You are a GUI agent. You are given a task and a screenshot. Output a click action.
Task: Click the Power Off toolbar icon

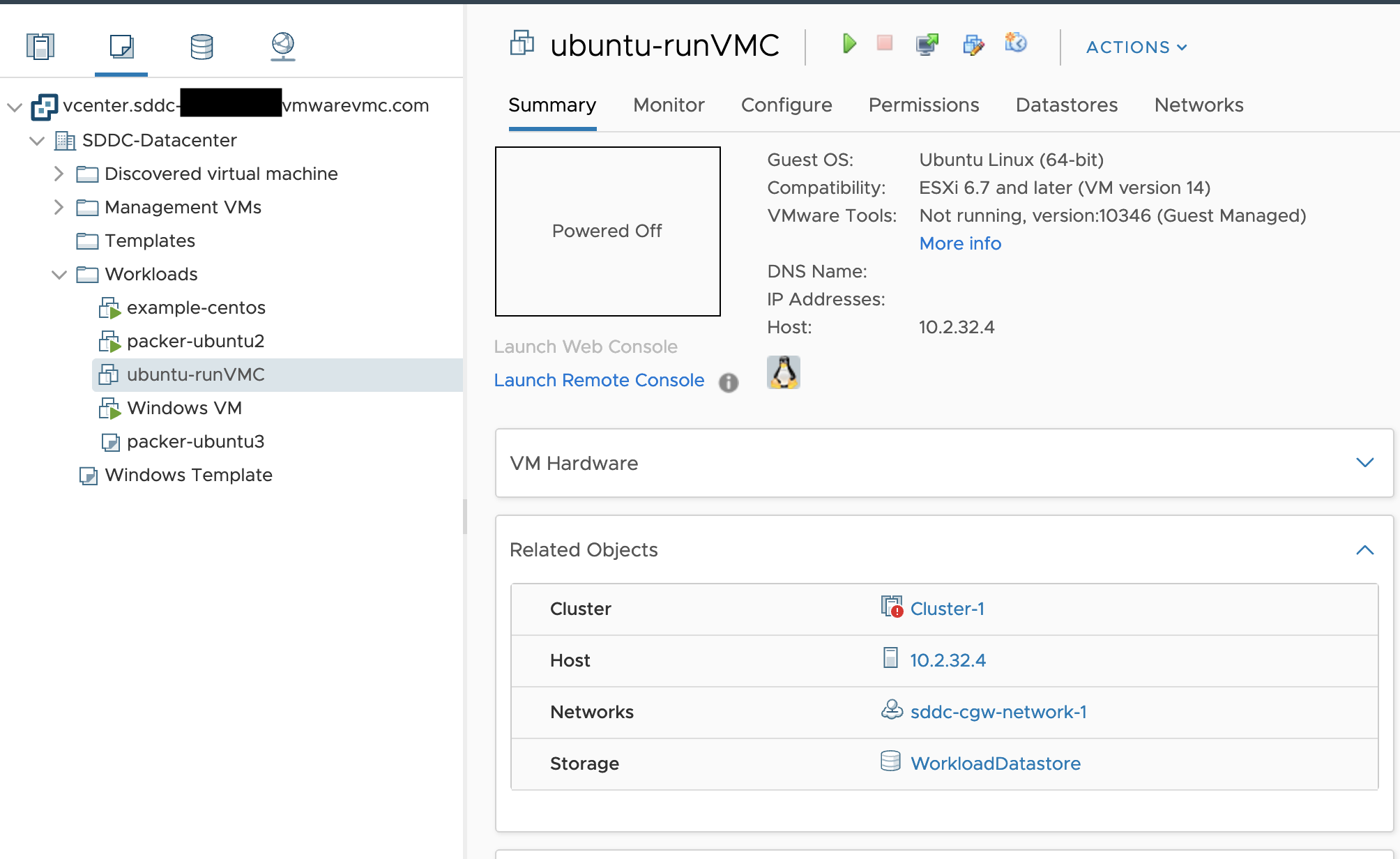tap(884, 44)
